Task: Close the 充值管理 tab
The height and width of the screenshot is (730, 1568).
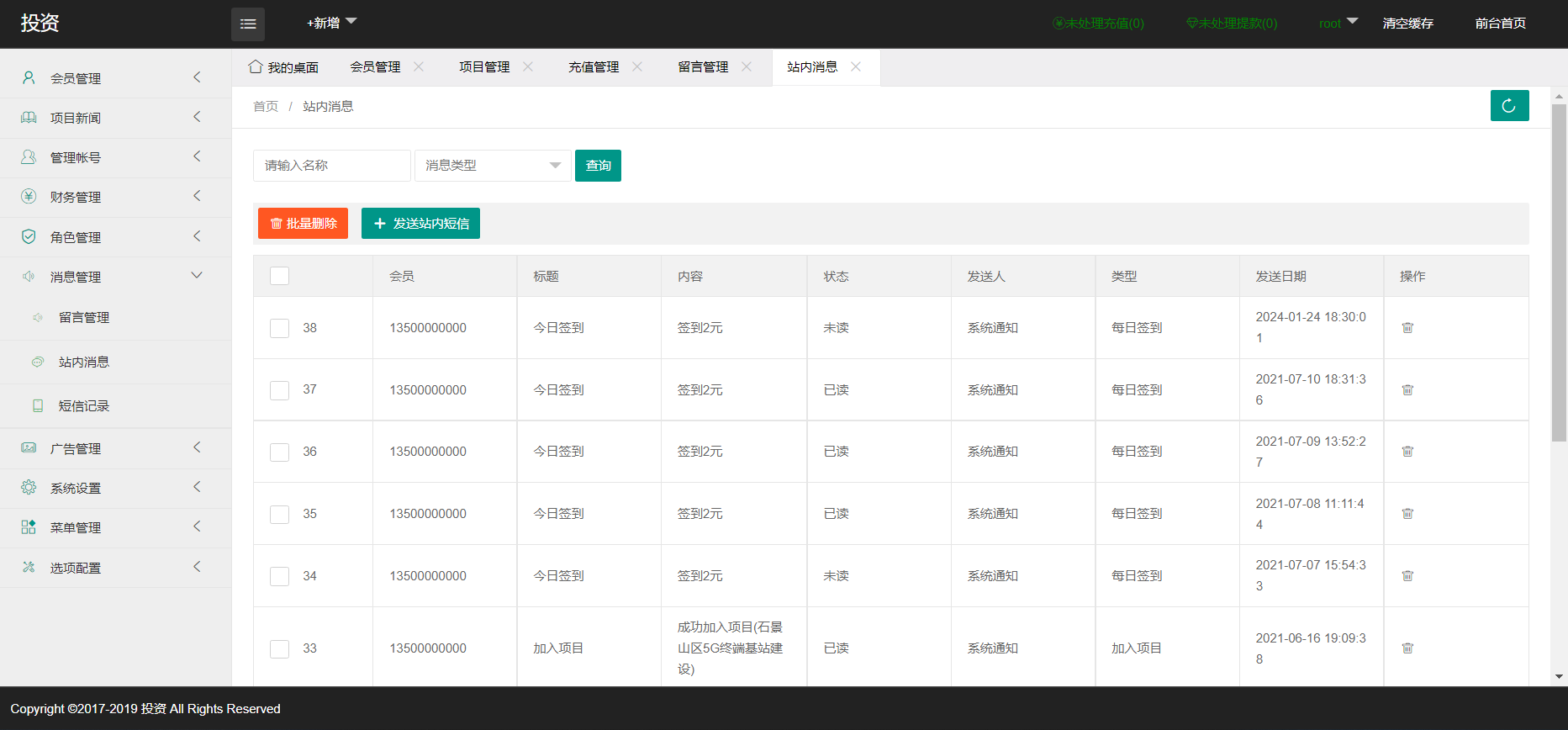Action: [x=637, y=66]
